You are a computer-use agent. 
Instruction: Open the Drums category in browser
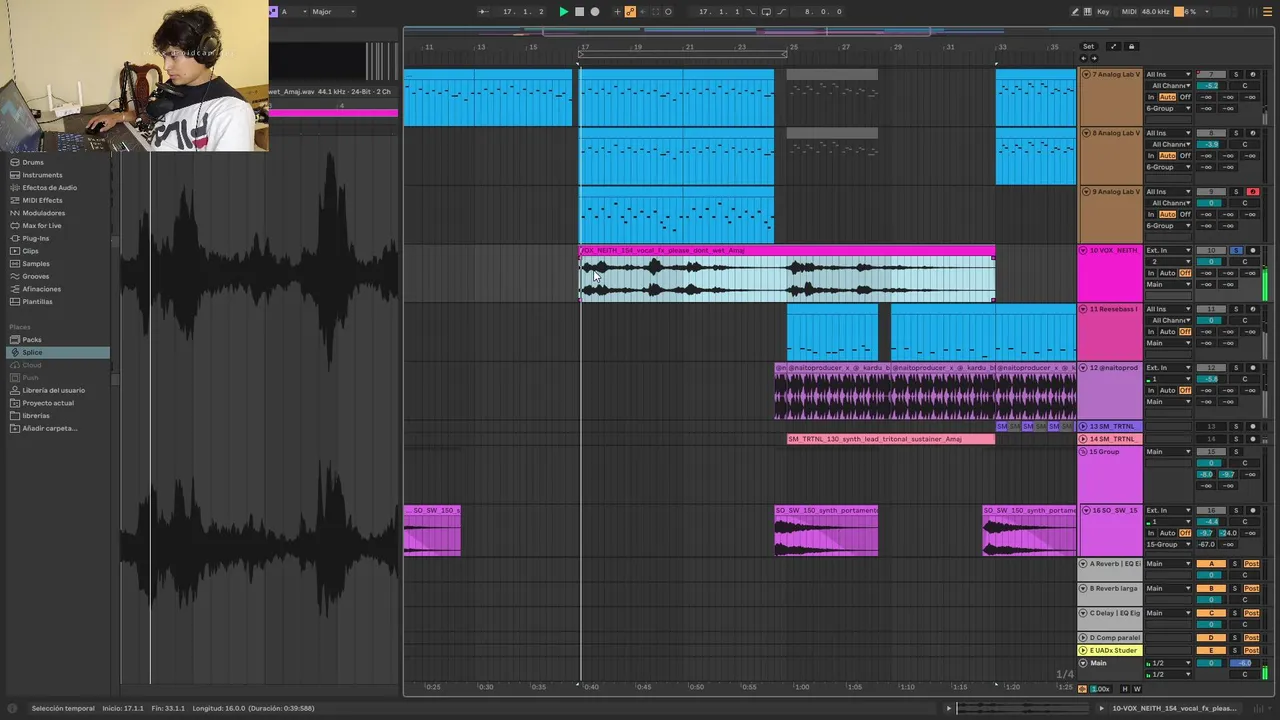(x=33, y=162)
